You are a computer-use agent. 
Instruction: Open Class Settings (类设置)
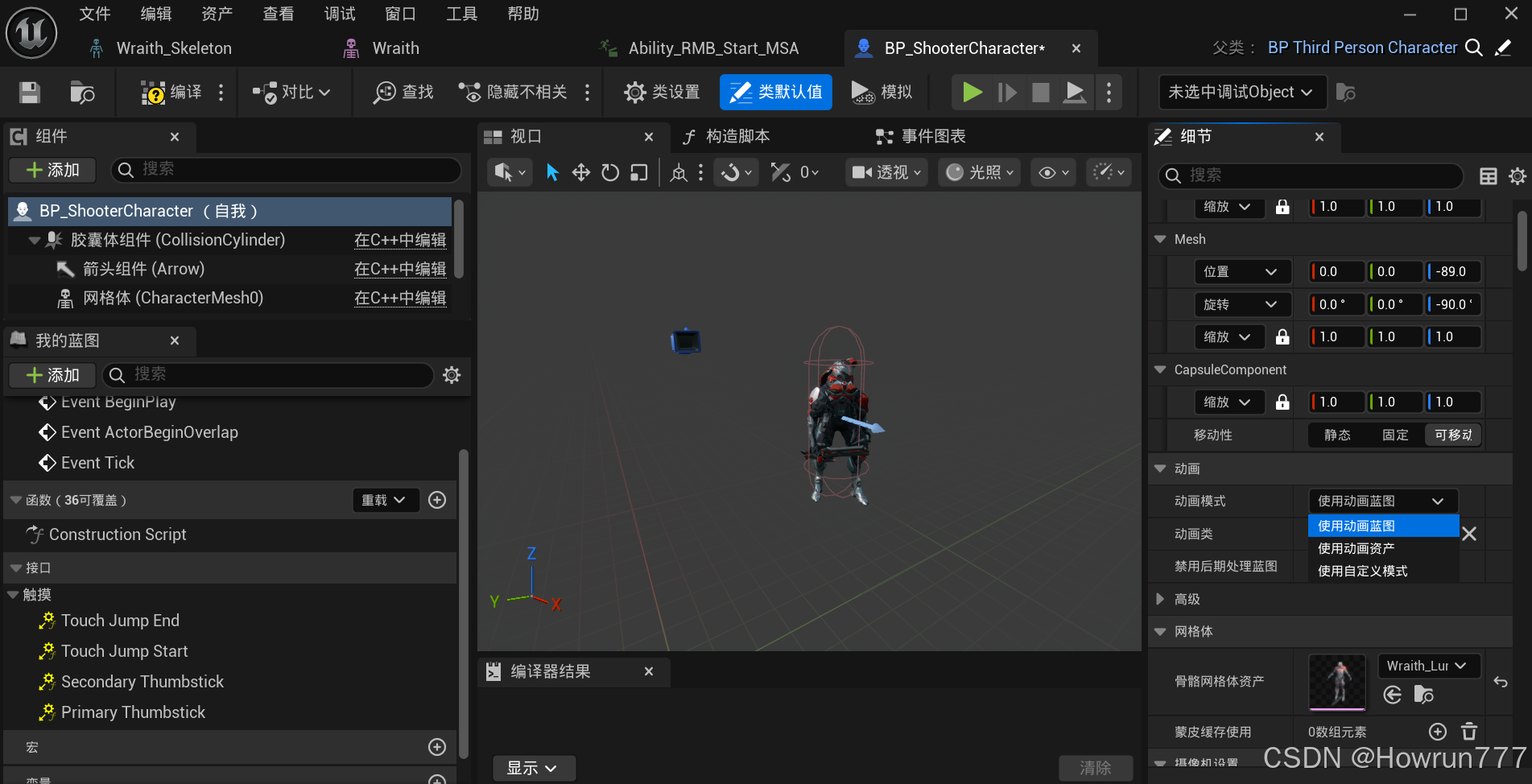click(662, 93)
